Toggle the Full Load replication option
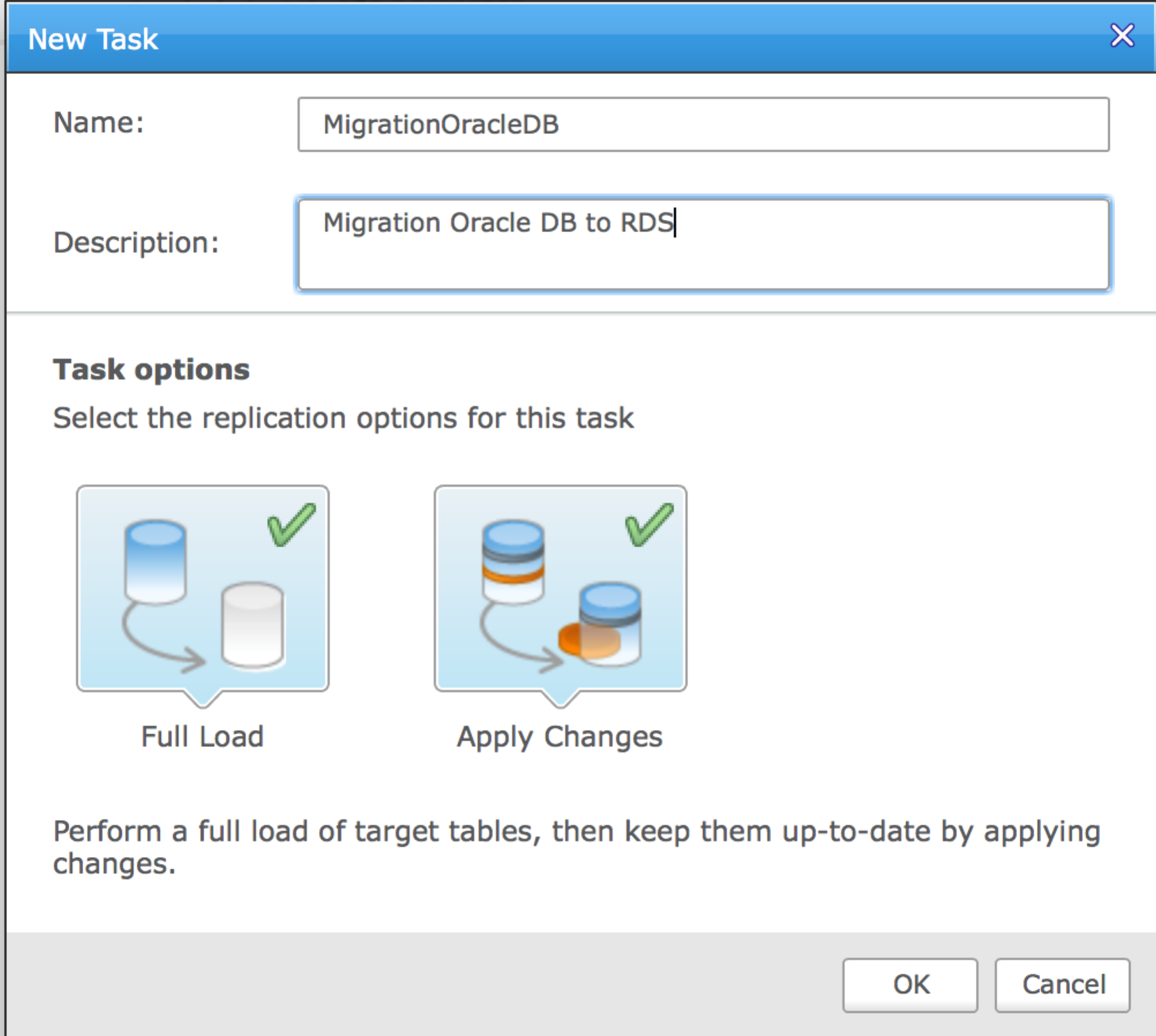This screenshot has width=1156, height=1036. coord(203,588)
